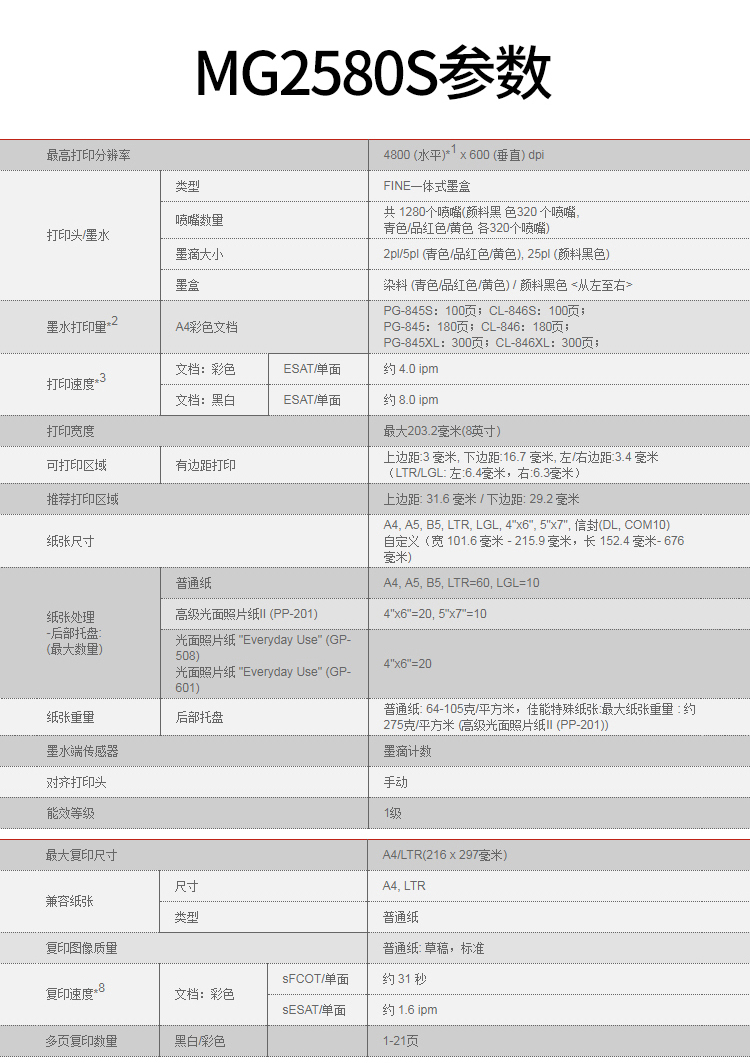Select the 打印头/墨水 category cell
Viewport: 750px width, 1063px height.
coord(78,235)
